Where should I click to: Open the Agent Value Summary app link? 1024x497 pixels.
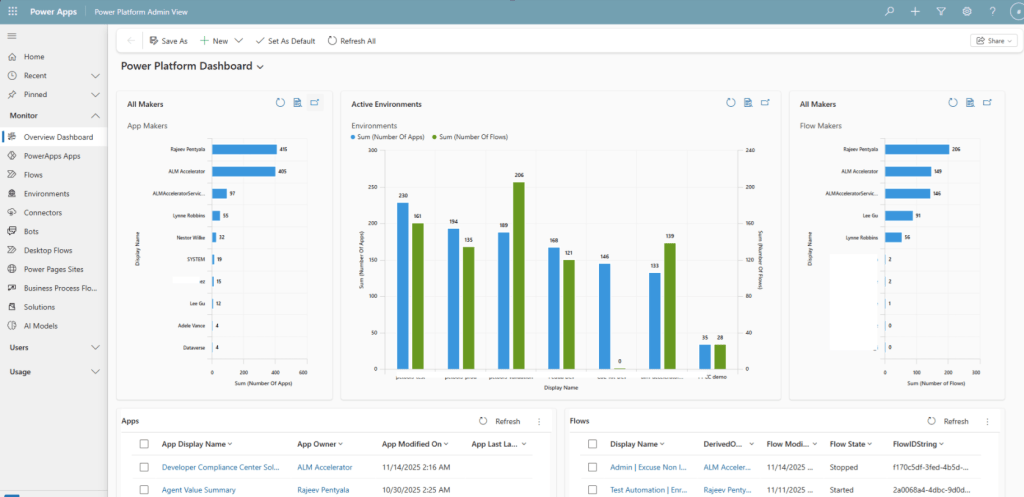(x=197, y=489)
